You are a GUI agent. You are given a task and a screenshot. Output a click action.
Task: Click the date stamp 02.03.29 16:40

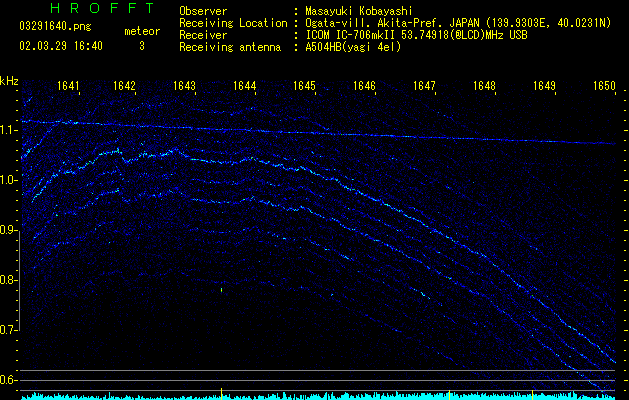[x=61, y=46]
